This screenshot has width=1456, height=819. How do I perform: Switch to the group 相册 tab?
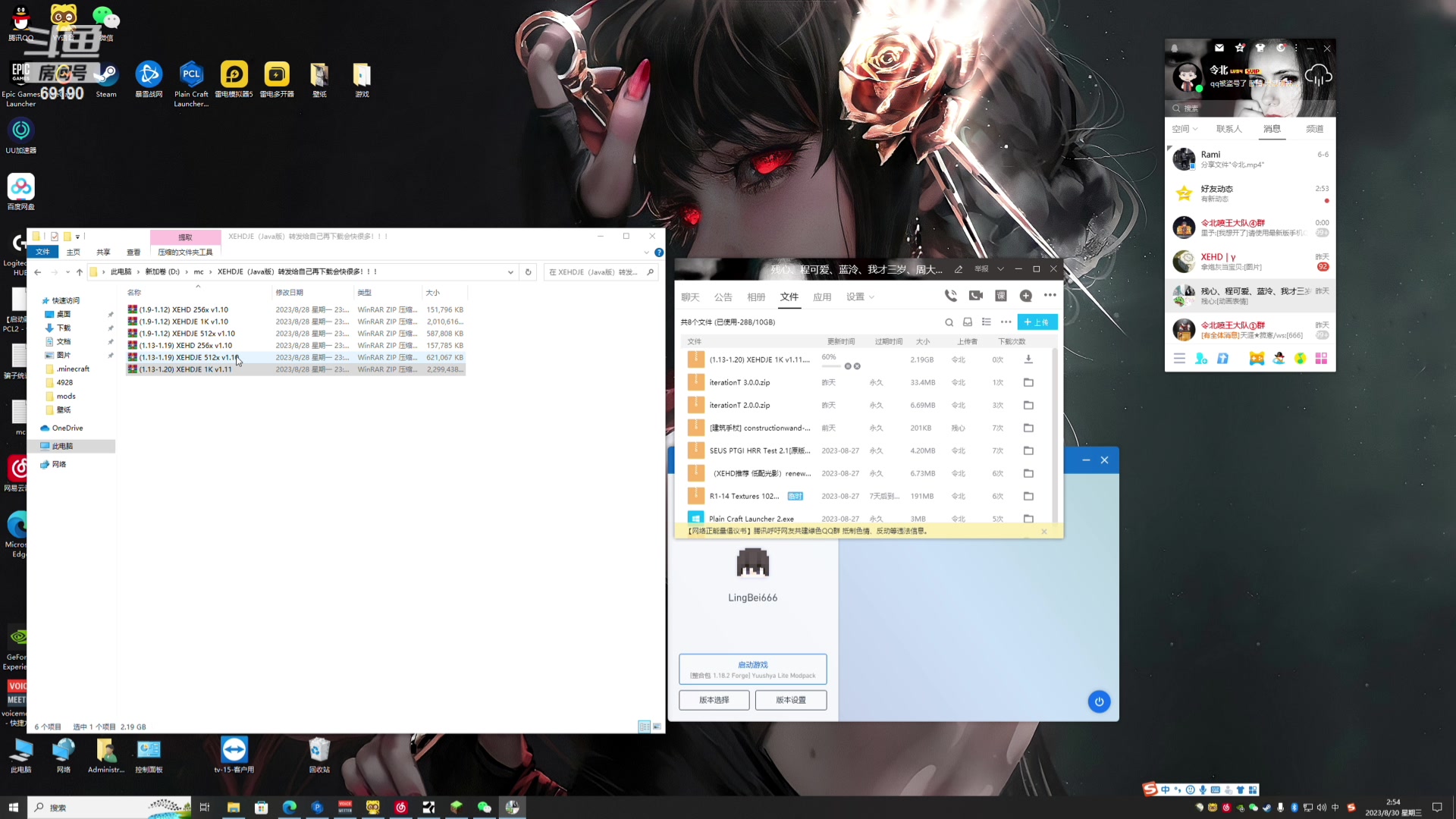(756, 297)
